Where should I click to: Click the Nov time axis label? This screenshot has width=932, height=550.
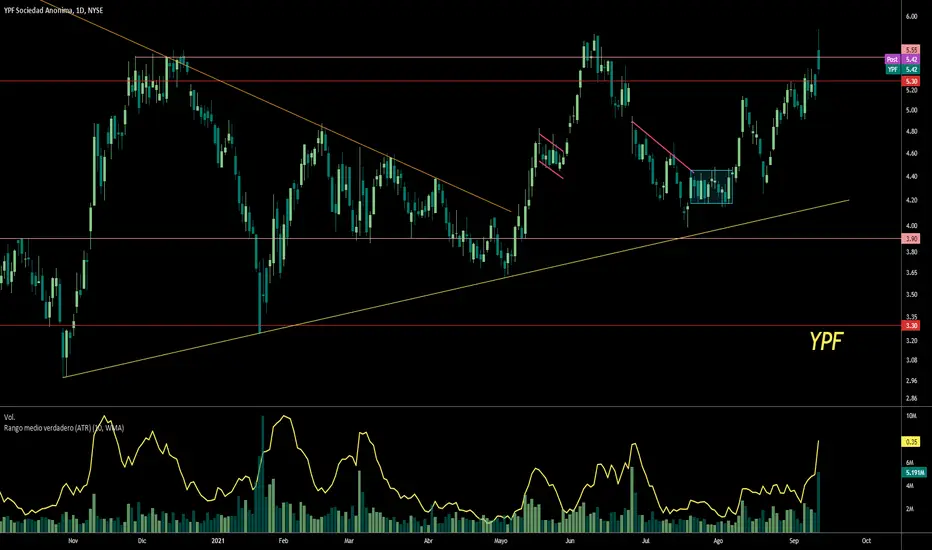pyautogui.click(x=73, y=540)
